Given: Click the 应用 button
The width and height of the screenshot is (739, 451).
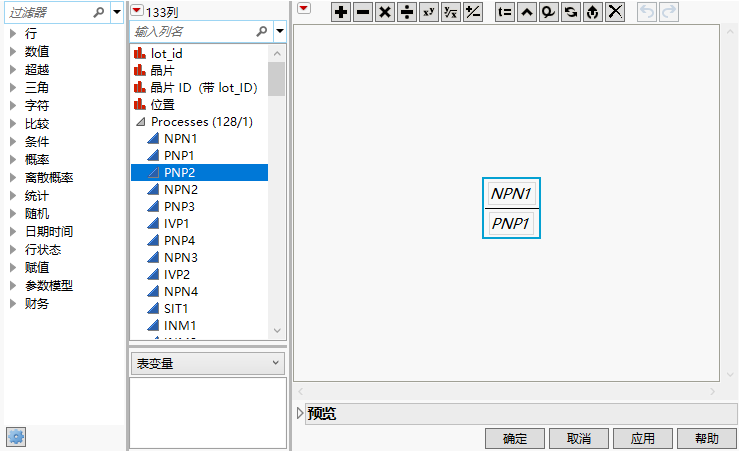Looking at the screenshot, I should click(x=643, y=439).
